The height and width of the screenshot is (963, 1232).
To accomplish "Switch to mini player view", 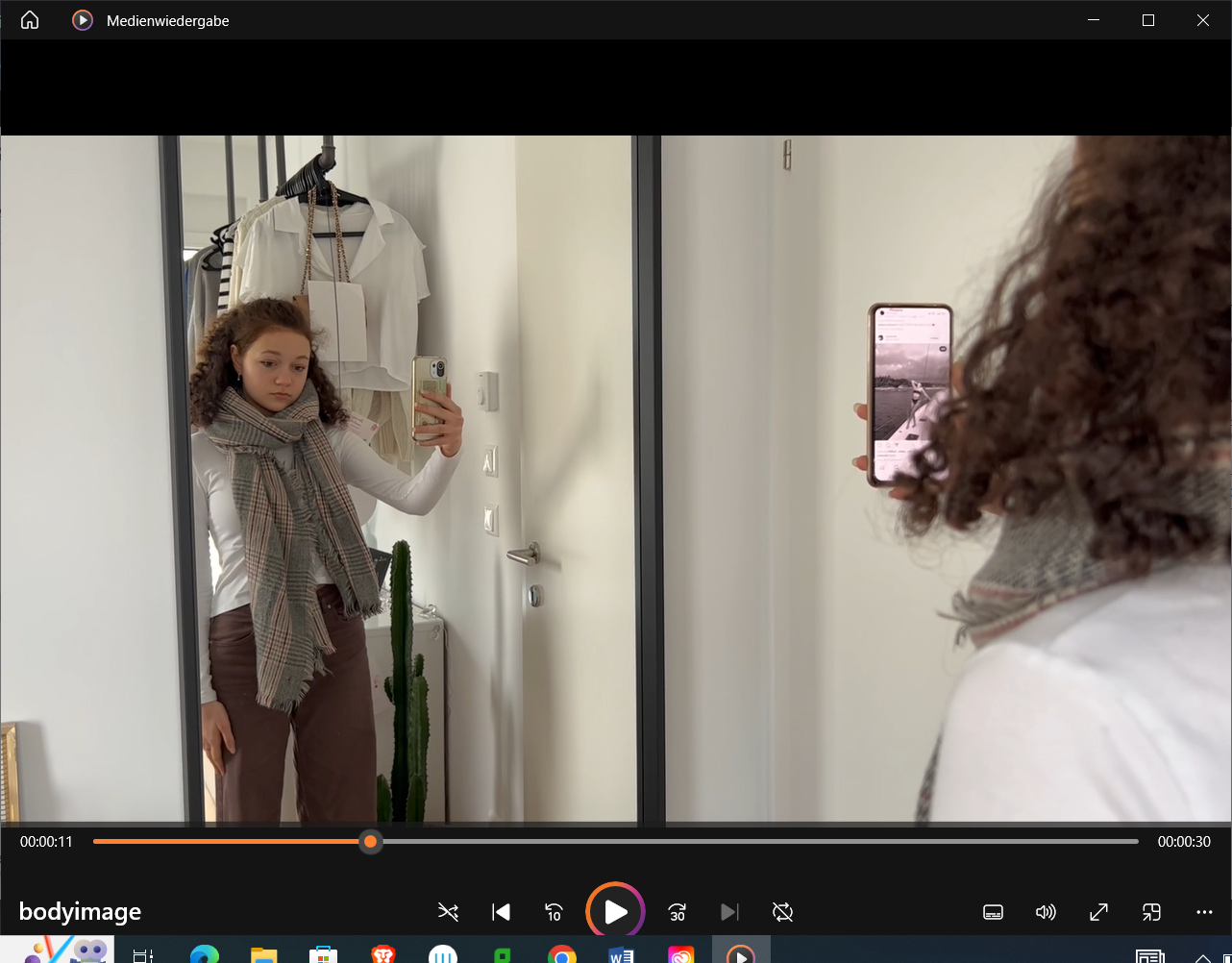I will 1151,912.
